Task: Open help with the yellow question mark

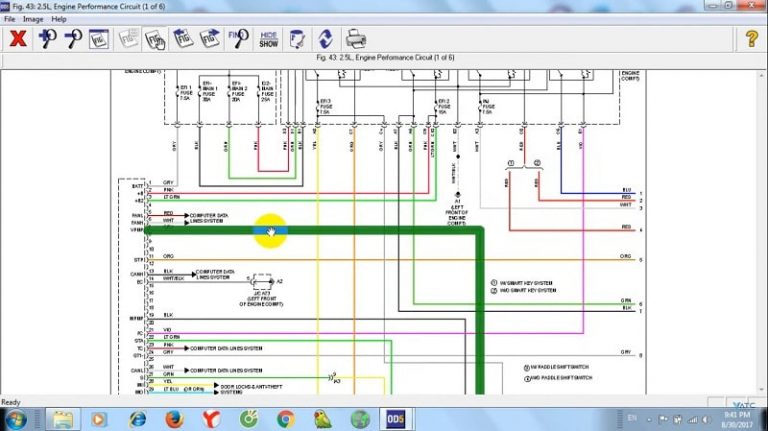Action: [750, 39]
